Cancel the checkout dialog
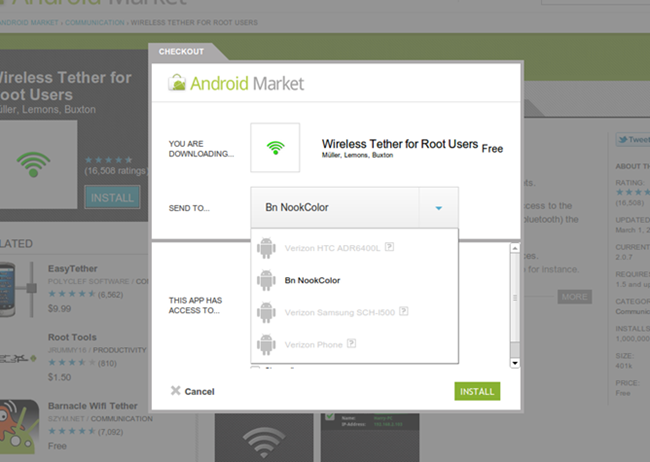This screenshot has width=650, height=462. click(x=192, y=391)
